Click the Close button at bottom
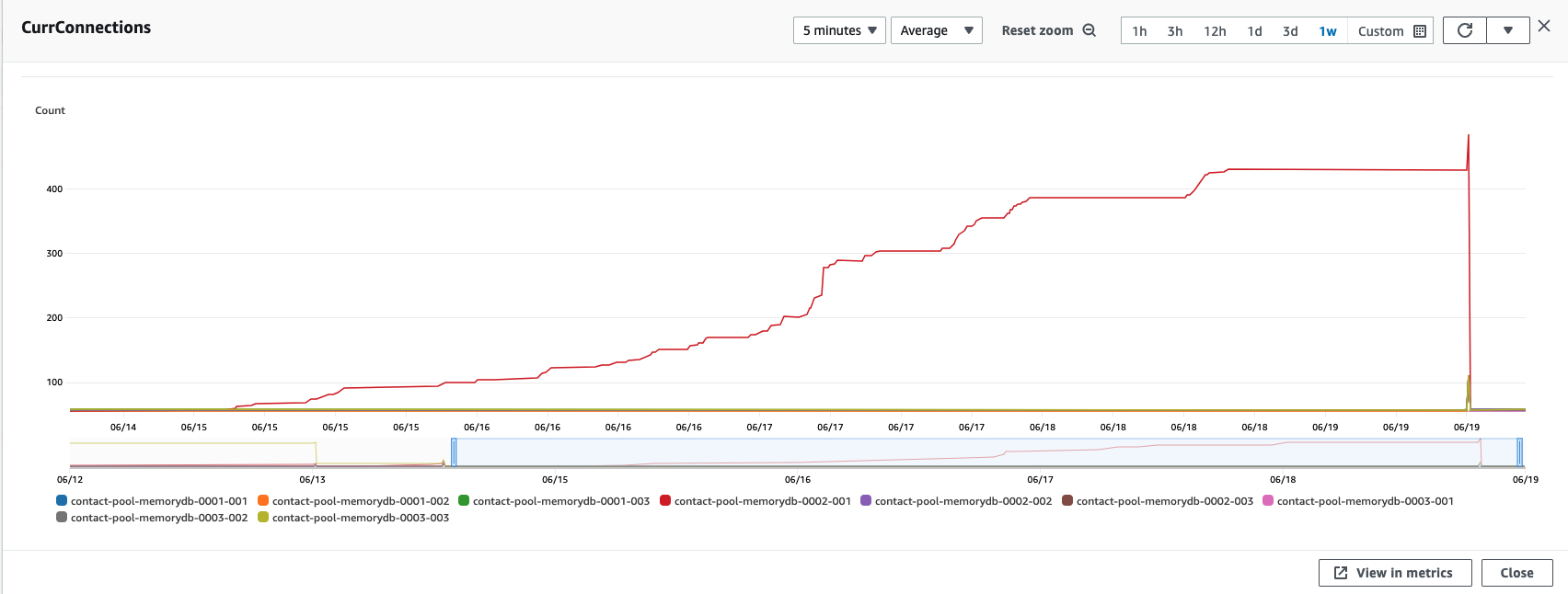 (x=1516, y=573)
